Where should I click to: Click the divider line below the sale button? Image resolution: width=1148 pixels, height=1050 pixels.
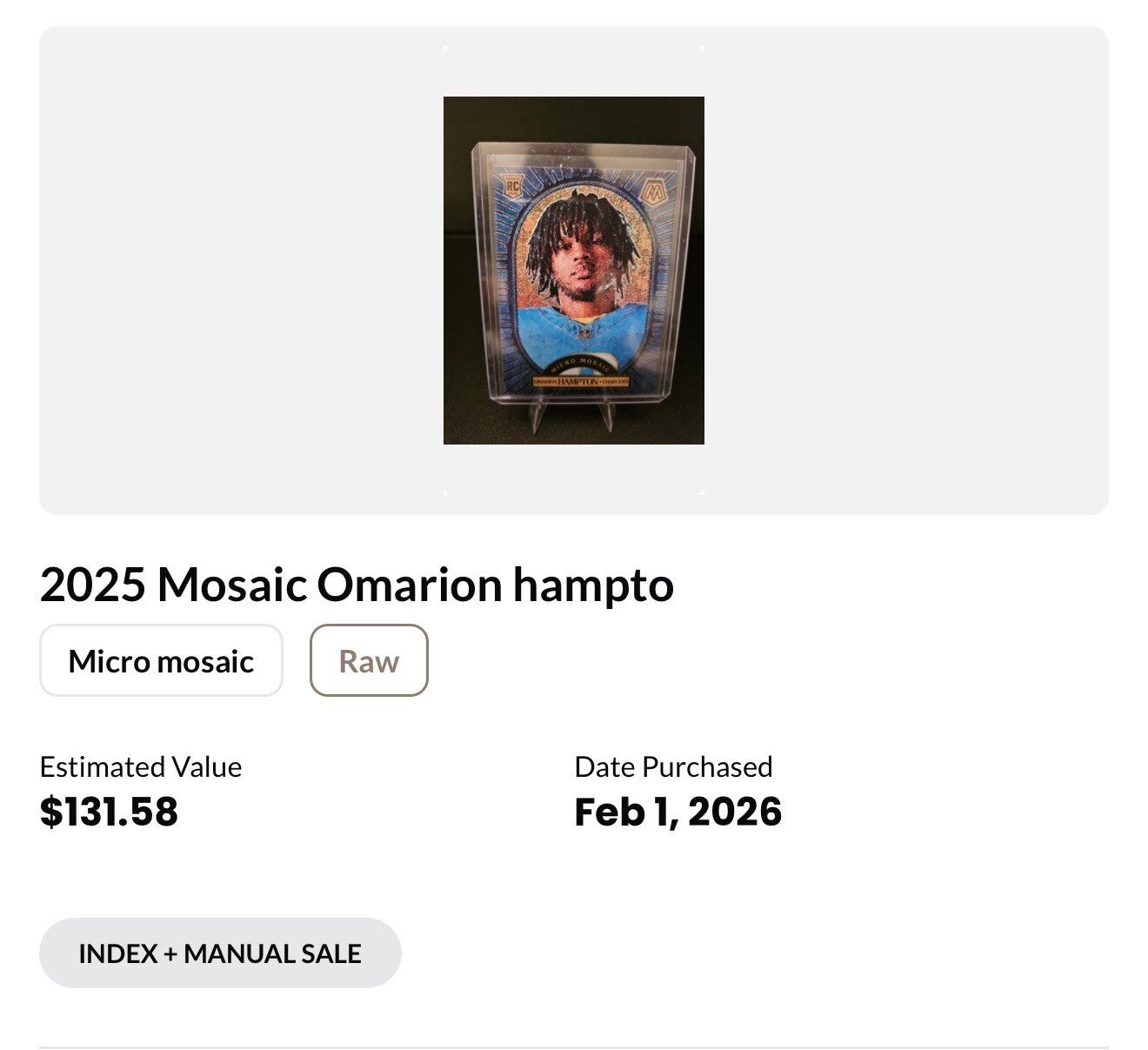click(x=574, y=1047)
